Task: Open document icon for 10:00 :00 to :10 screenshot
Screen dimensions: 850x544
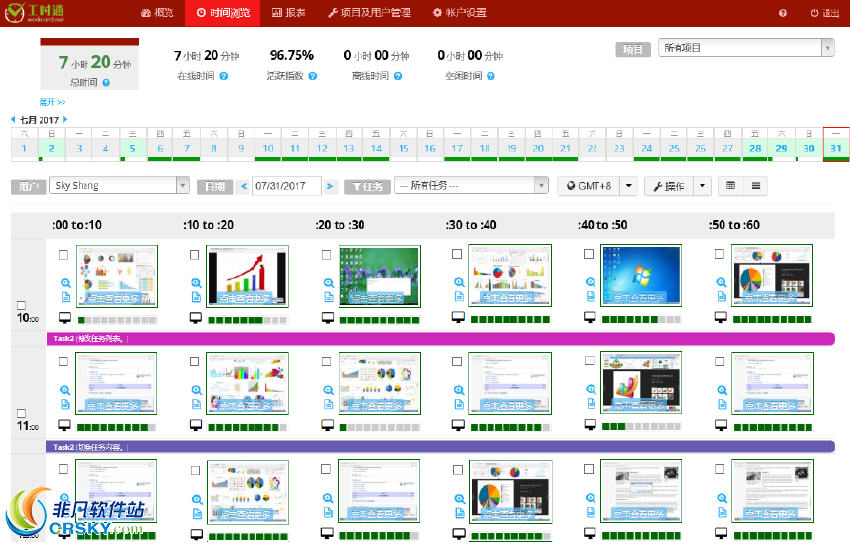Action: tap(66, 297)
